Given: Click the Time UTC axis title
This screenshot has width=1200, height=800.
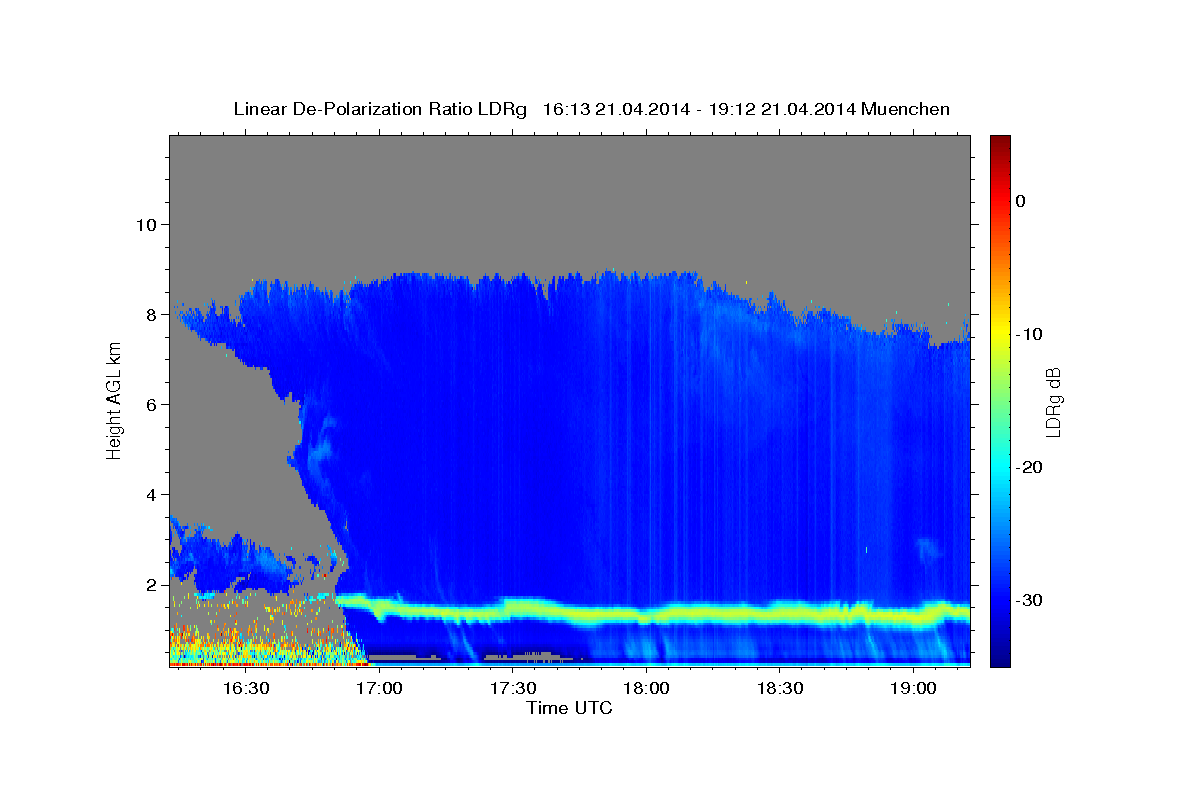Looking at the screenshot, I should tap(569, 708).
